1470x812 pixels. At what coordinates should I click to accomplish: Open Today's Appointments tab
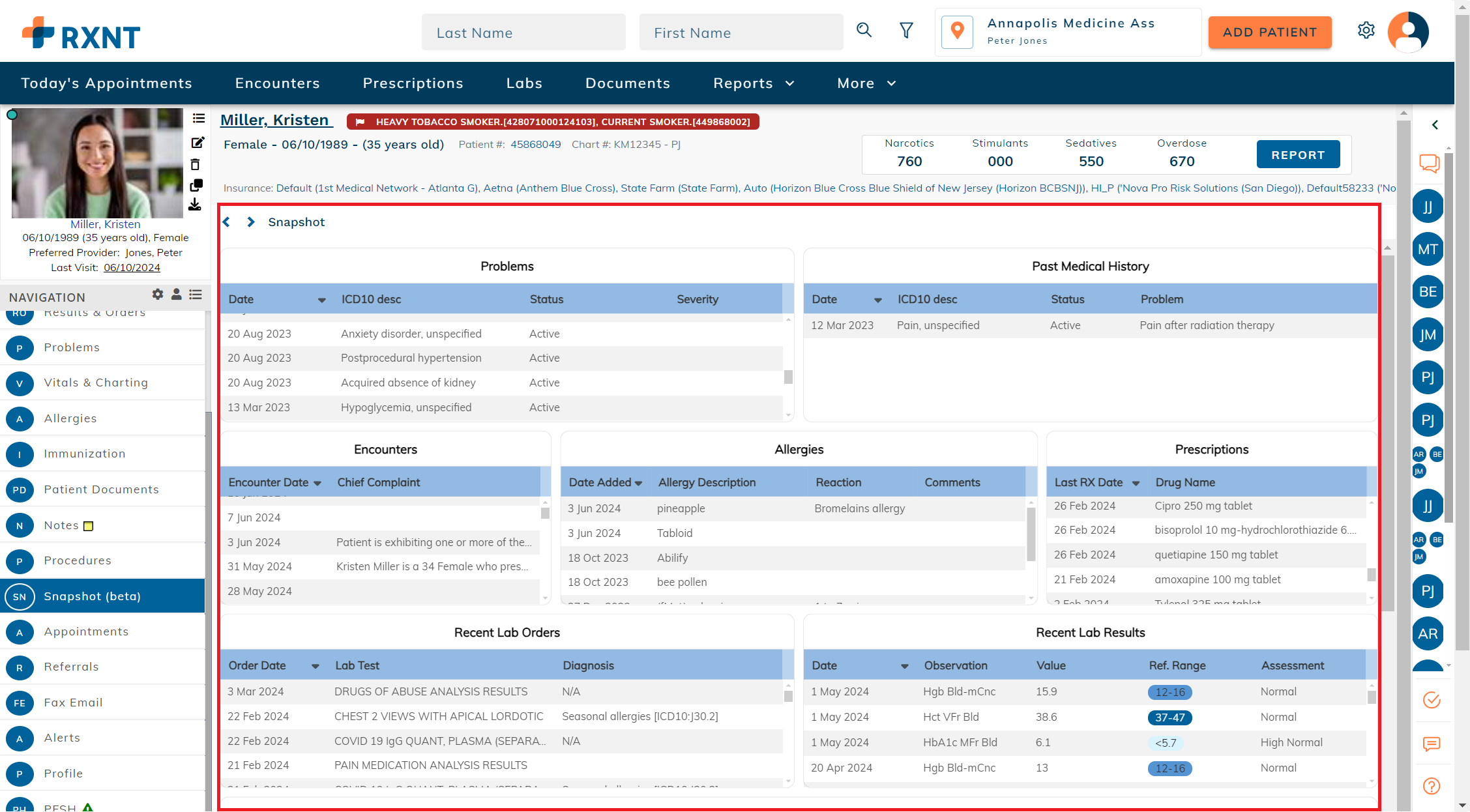pos(106,83)
